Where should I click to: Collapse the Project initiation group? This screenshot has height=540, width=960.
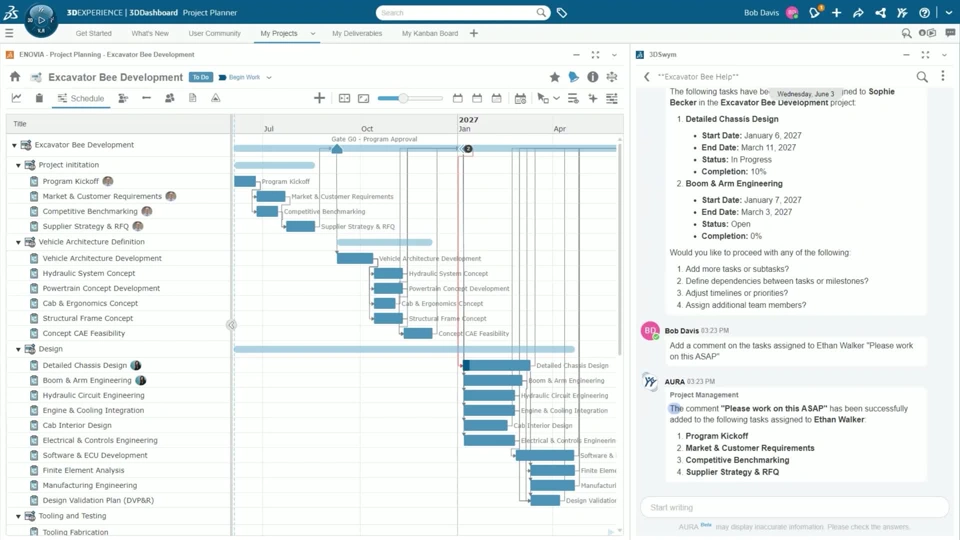18,165
